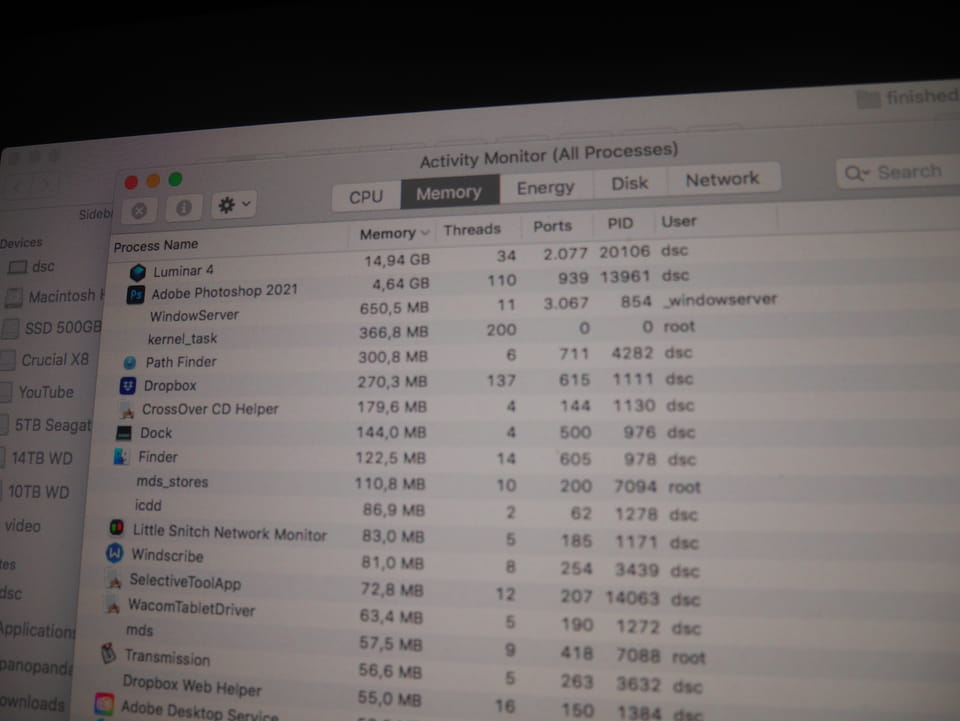Click the Finder process icon

click(x=121, y=457)
